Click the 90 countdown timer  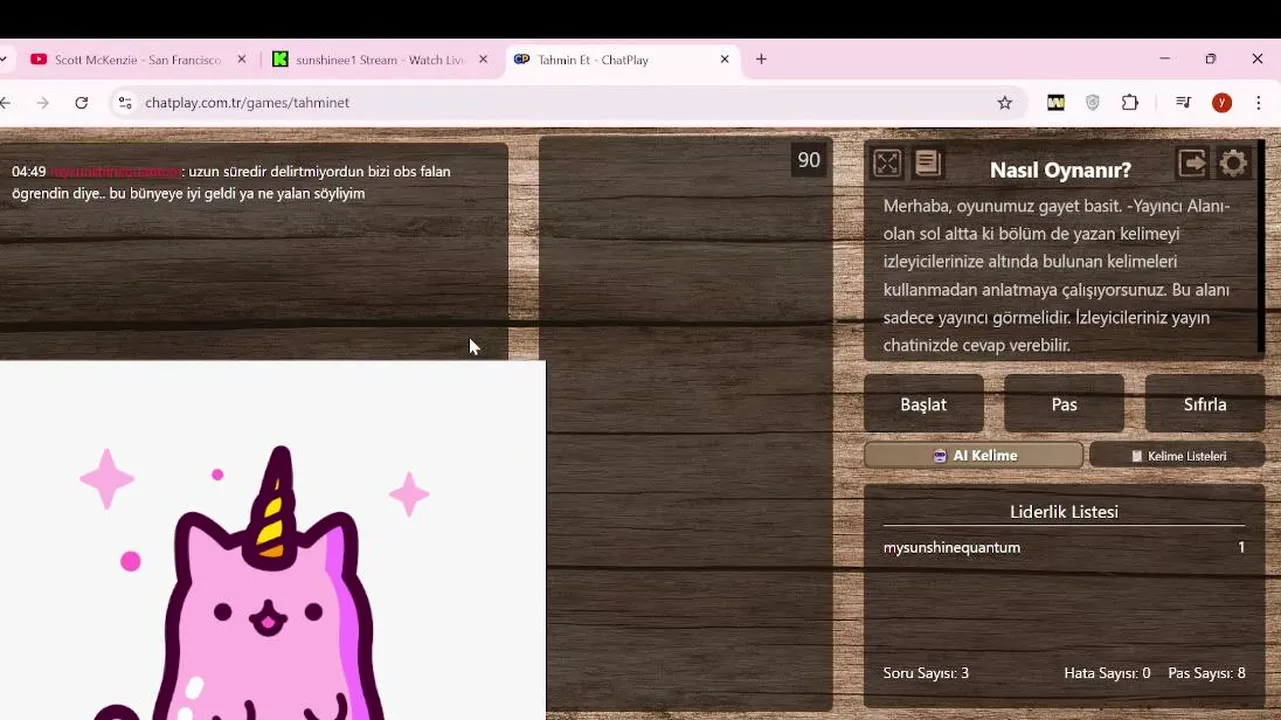[809, 160]
